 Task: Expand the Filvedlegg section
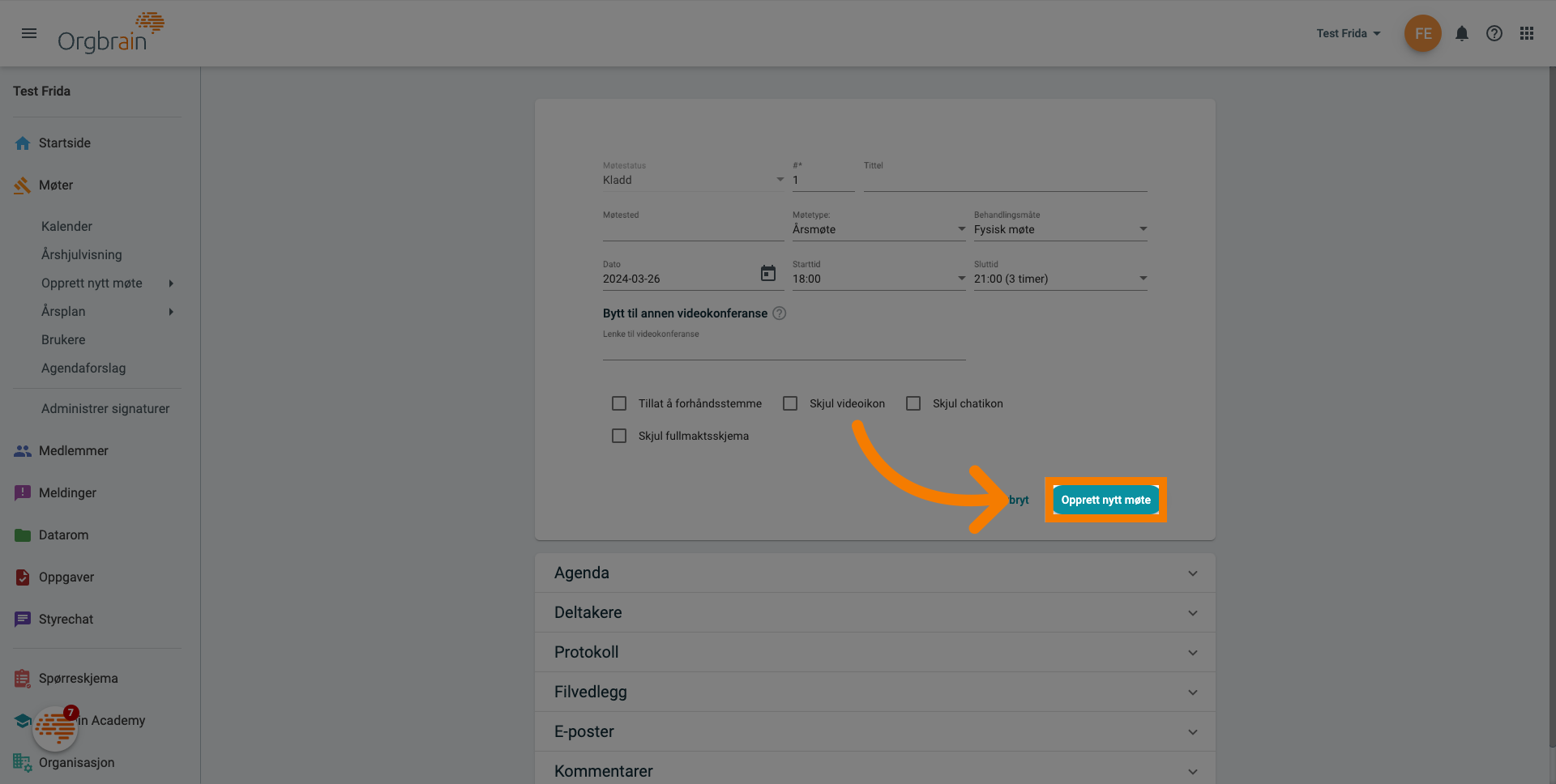pos(875,692)
